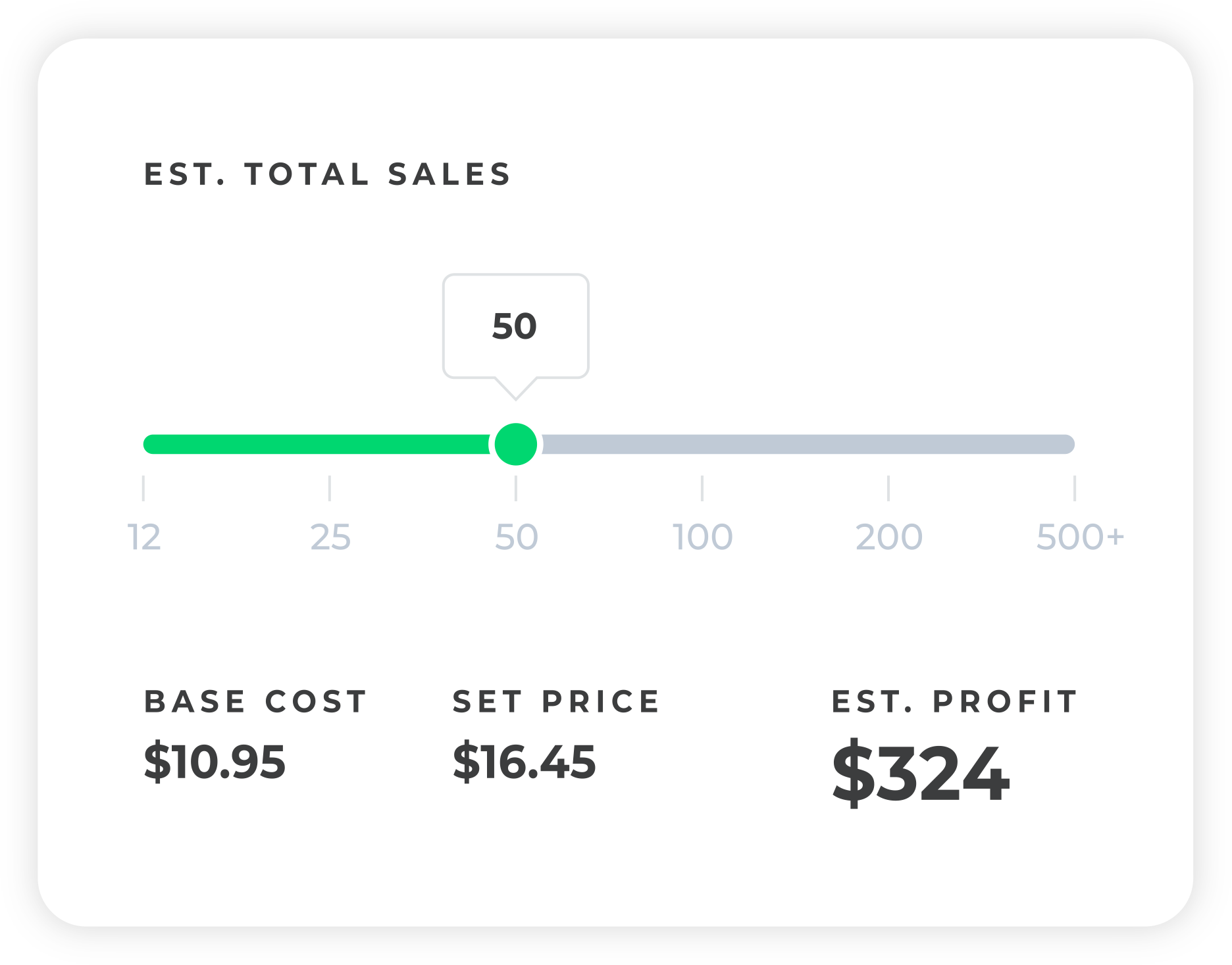
Task: Choose the 100 sales label
Action: [x=702, y=537]
